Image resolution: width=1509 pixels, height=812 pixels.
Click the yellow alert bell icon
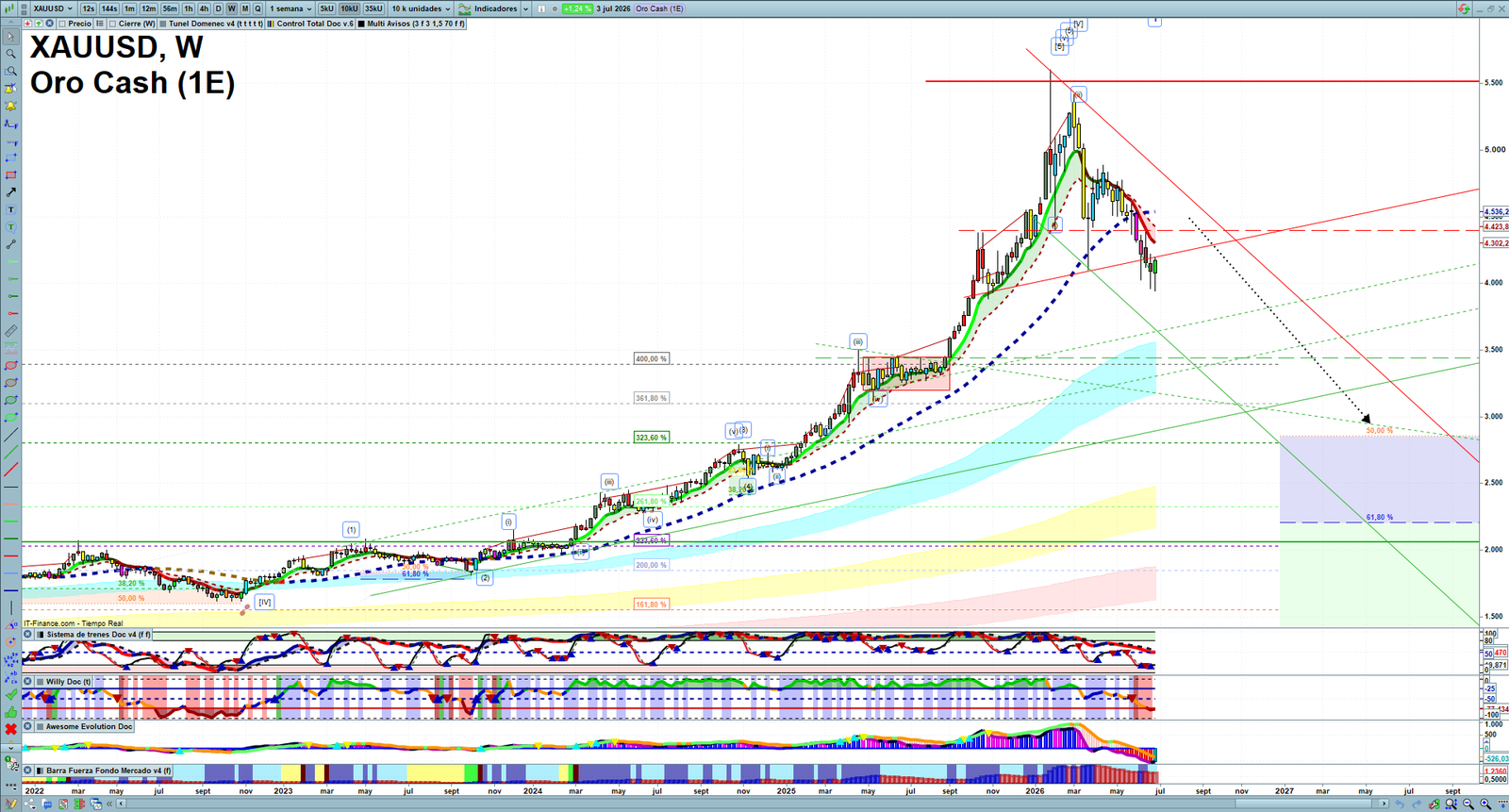click(x=11, y=106)
